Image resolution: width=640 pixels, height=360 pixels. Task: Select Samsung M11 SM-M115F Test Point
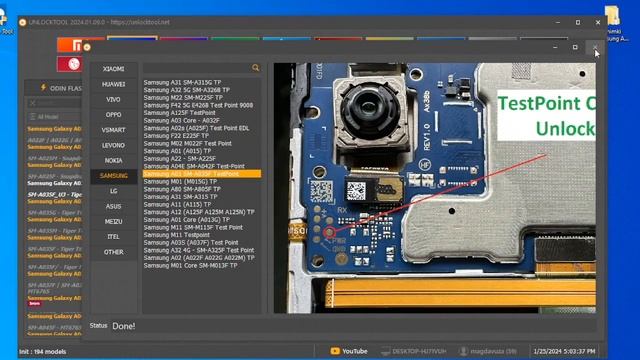[193, 227]
